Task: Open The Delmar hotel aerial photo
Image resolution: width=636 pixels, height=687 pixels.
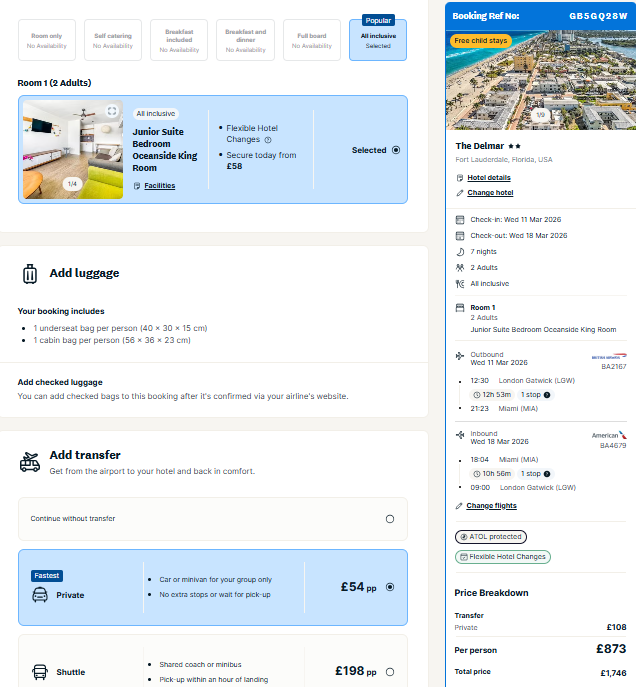Action: pyautogui.click(x=541, y=80)
